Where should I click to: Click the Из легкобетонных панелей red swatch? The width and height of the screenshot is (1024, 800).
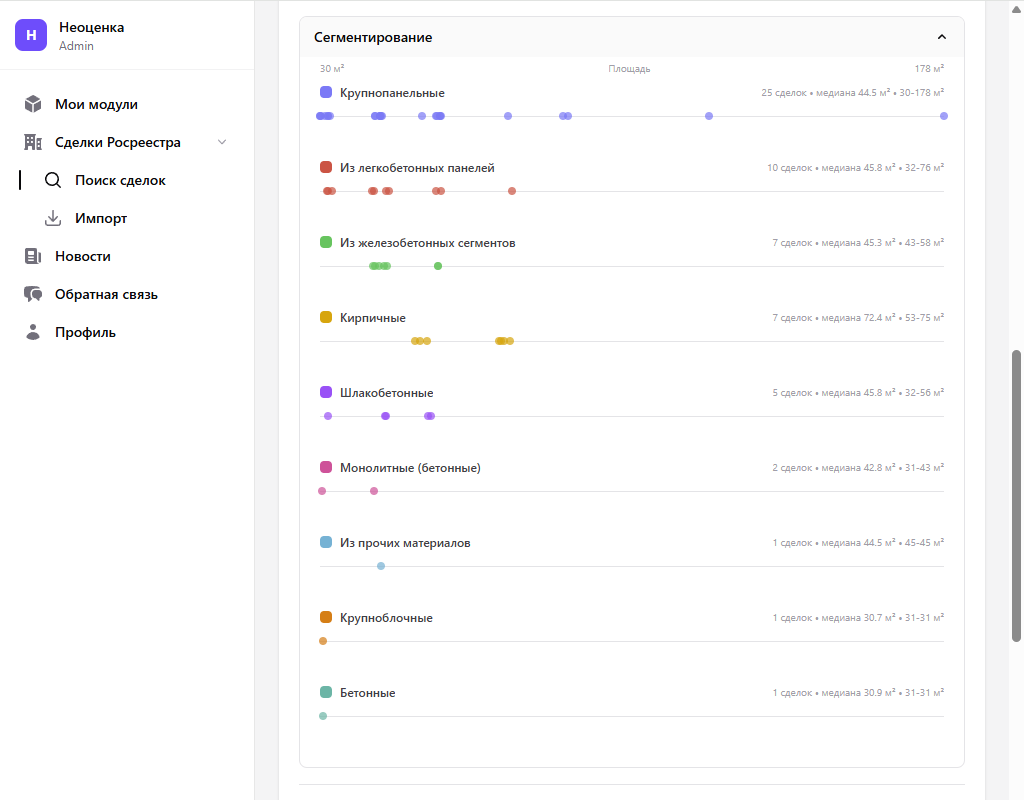click(326, 167)
